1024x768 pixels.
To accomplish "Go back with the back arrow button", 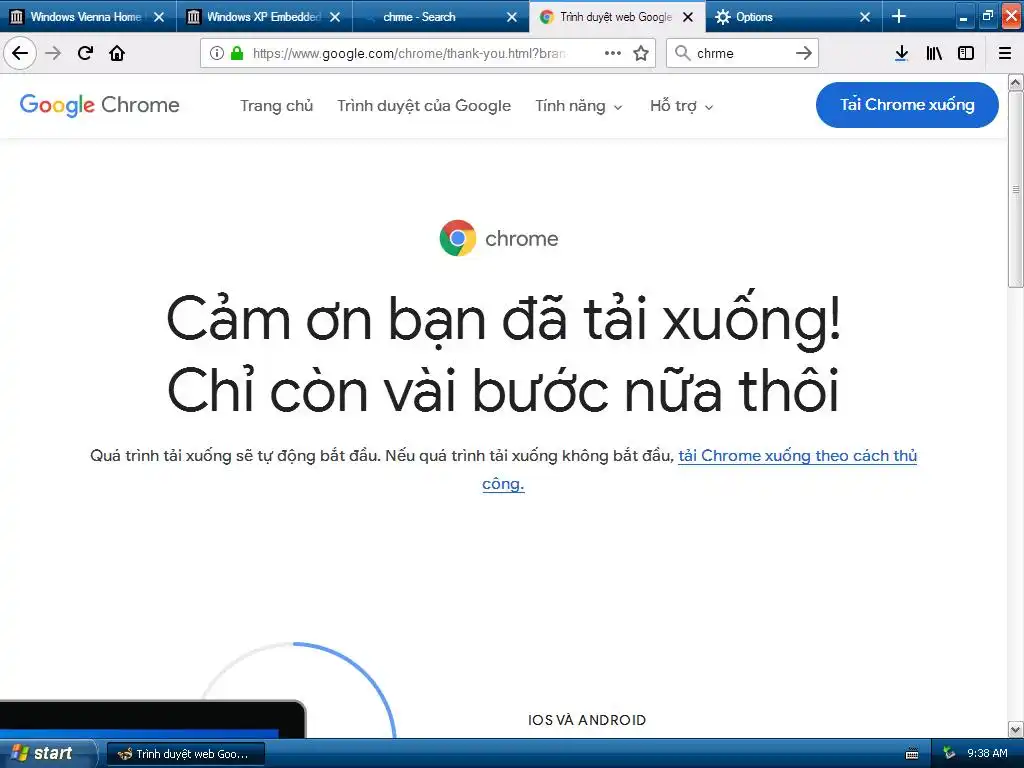I will coord(20,53).
